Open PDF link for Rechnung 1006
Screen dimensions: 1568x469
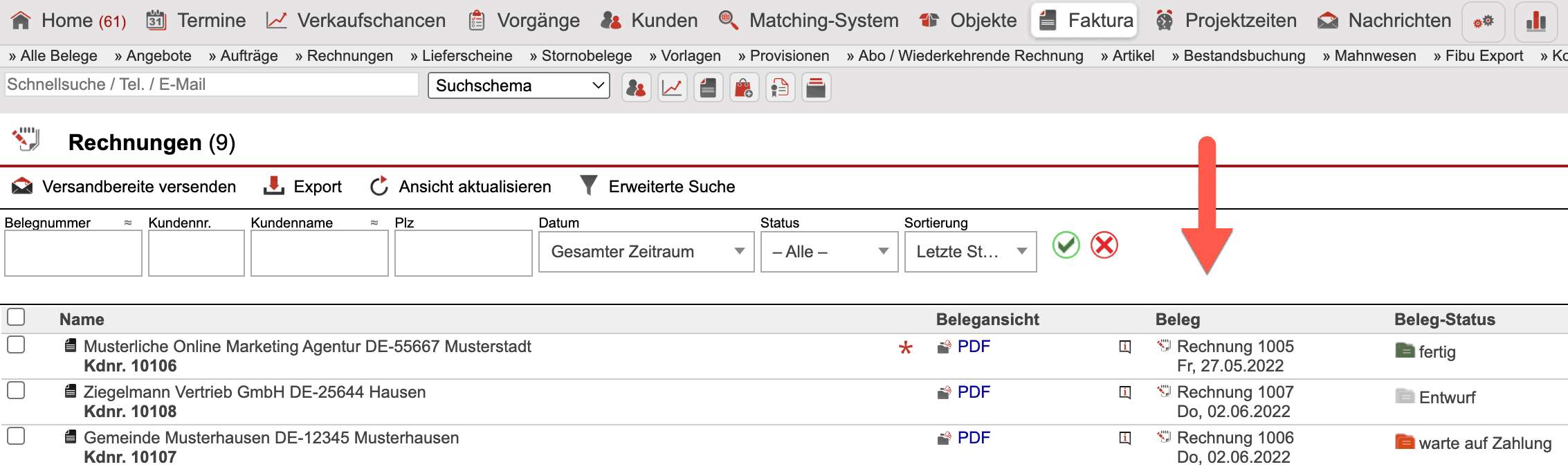(973, 438)
